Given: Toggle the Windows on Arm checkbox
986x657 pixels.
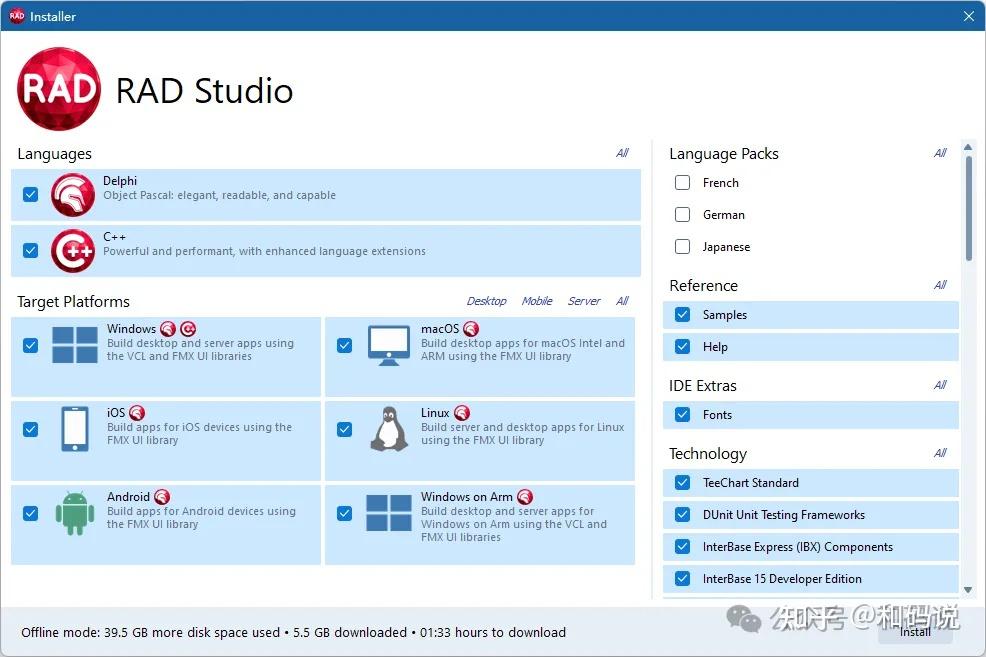Looking at the screenshot, I should (x=345, y=513).
